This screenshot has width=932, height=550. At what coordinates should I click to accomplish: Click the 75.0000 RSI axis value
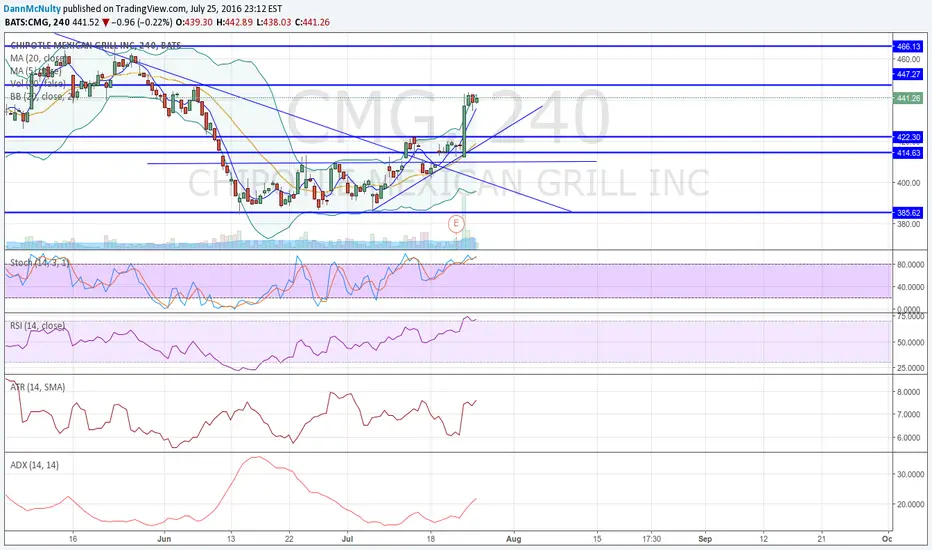click(910, 317)
